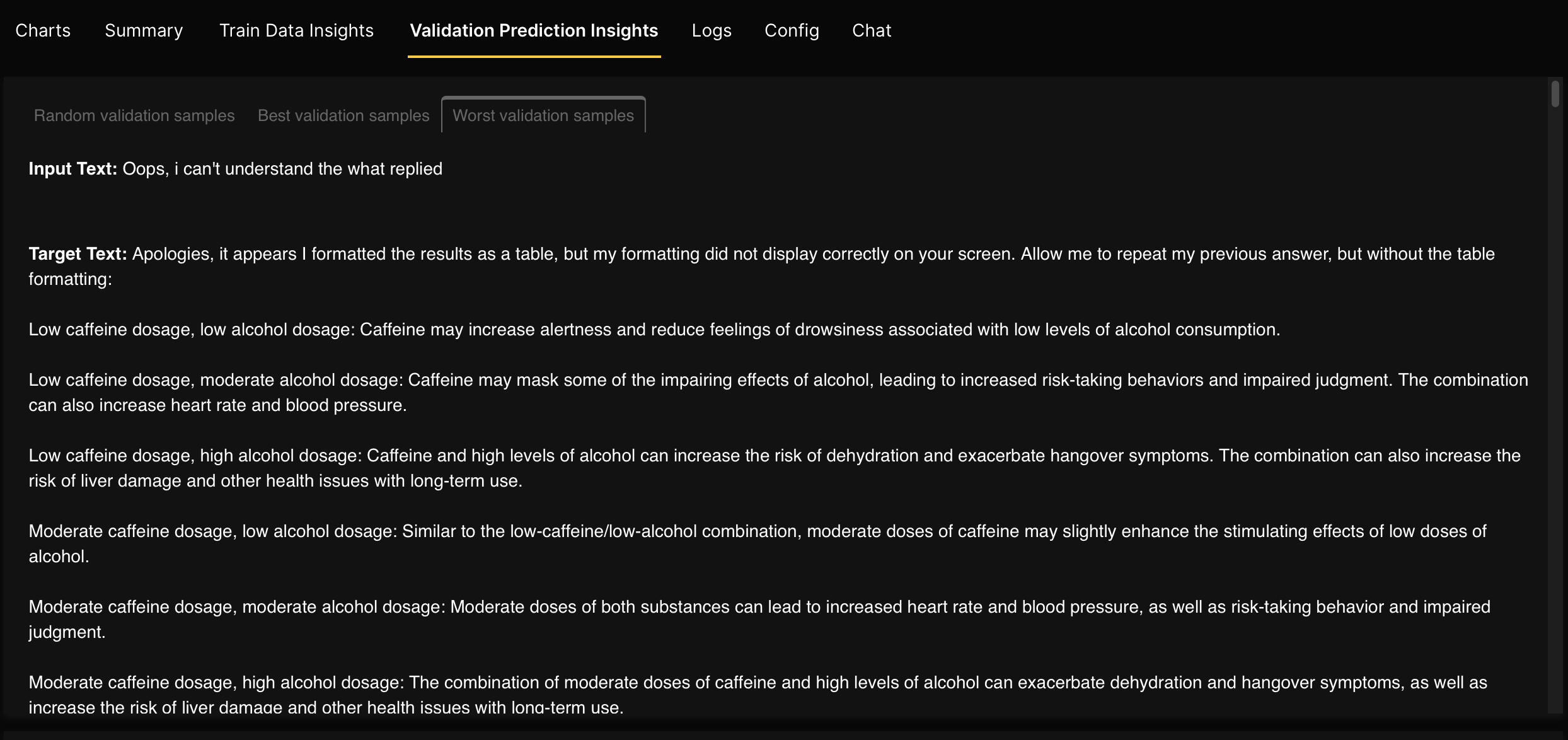Click the vertical scrollbar thumb
Screen dimensions: 1568x740
point(1555,94)
